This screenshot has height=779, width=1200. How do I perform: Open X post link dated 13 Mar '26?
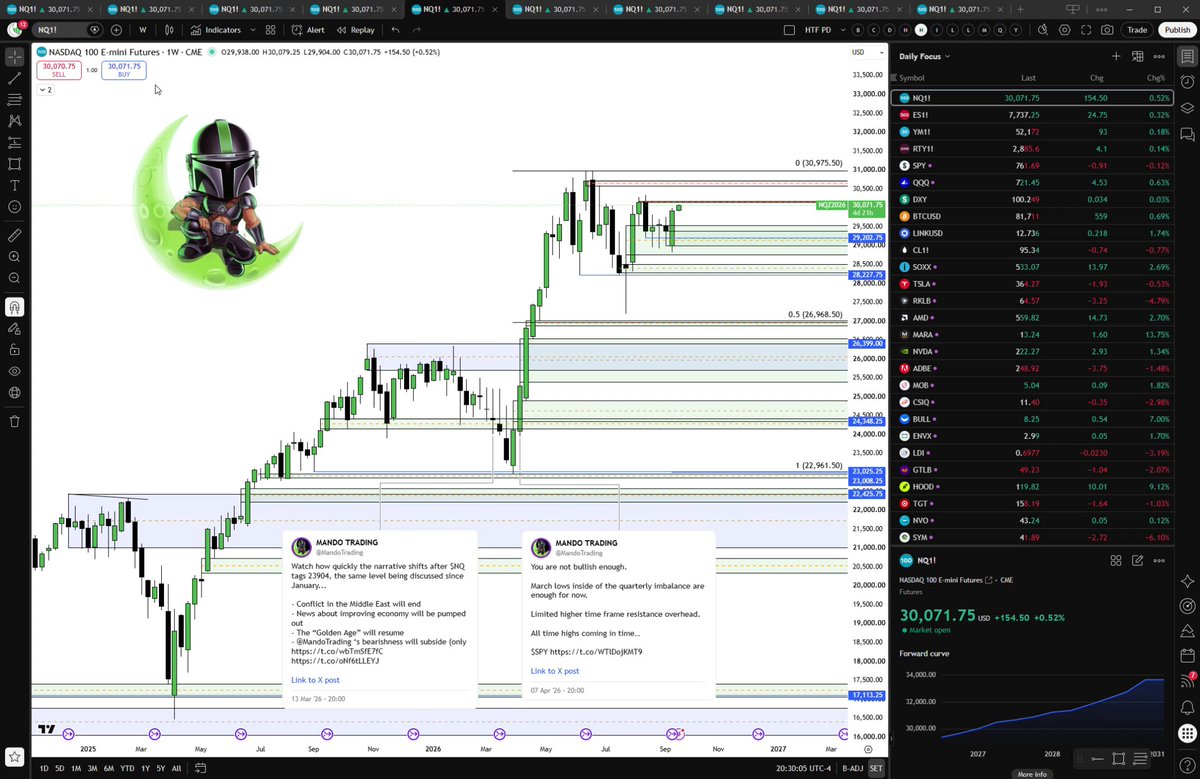[x=316, y=680]
